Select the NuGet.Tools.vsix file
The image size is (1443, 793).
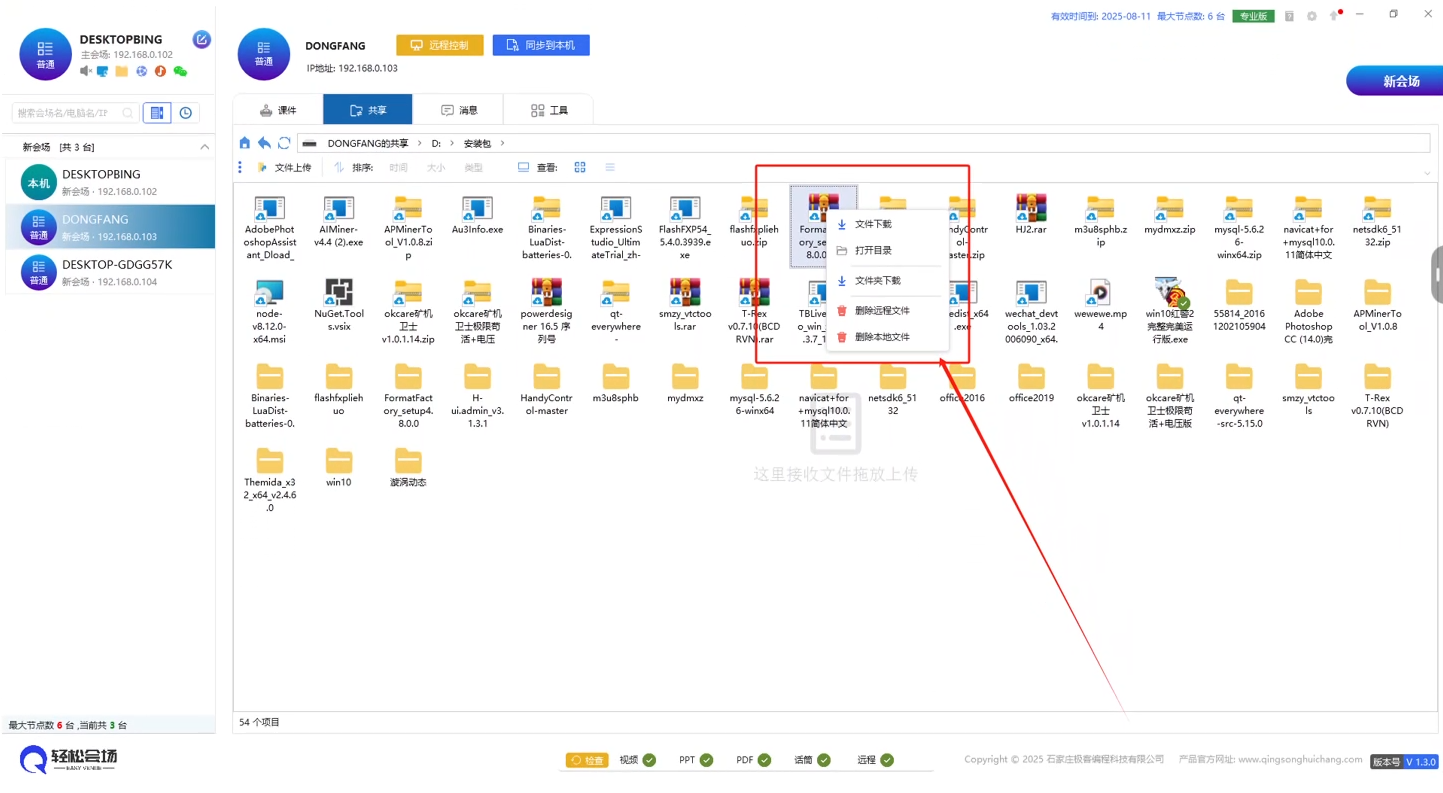click(x=339, y=305)
